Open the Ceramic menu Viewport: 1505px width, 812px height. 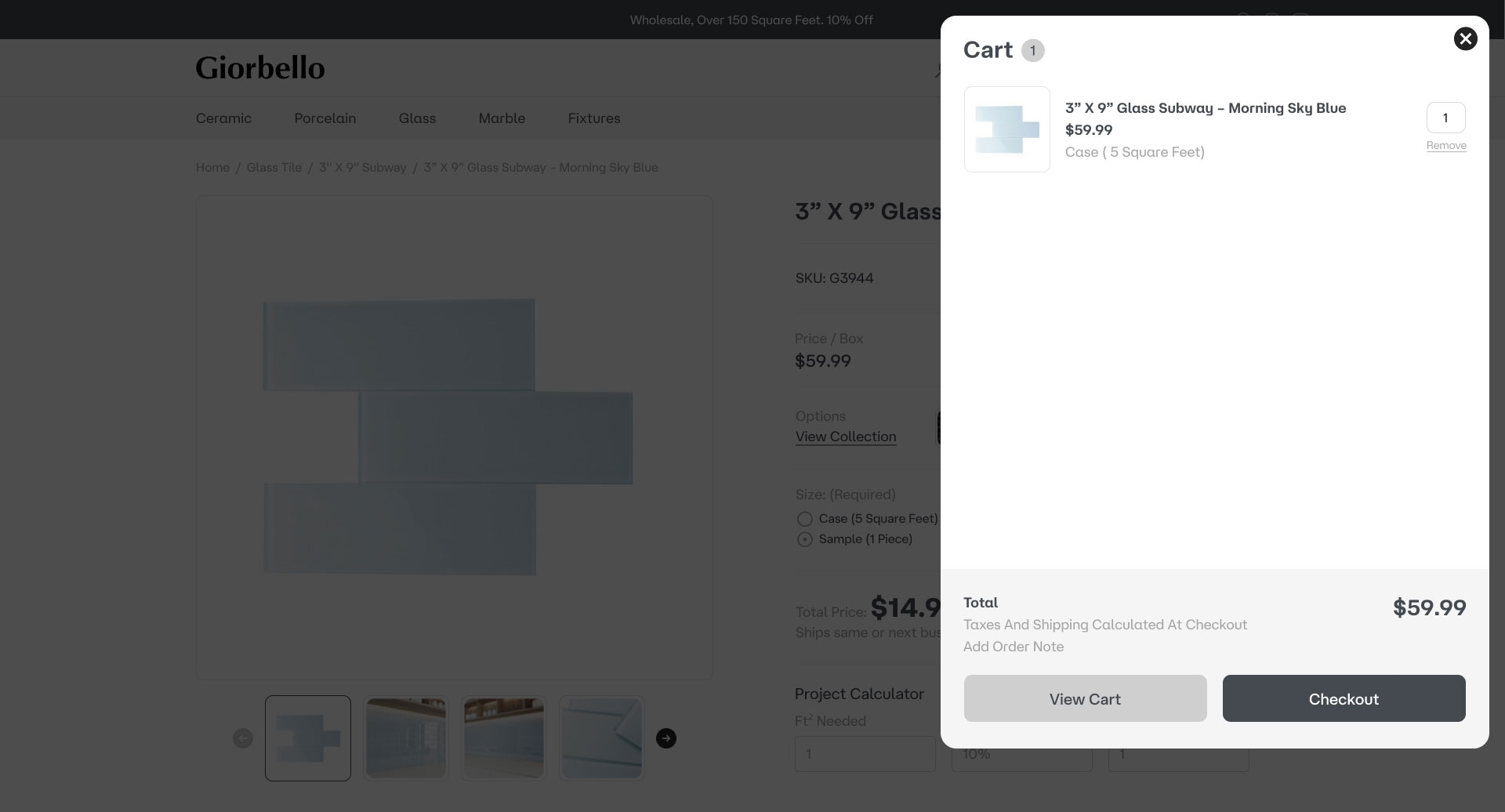click(x=223, y=118)
